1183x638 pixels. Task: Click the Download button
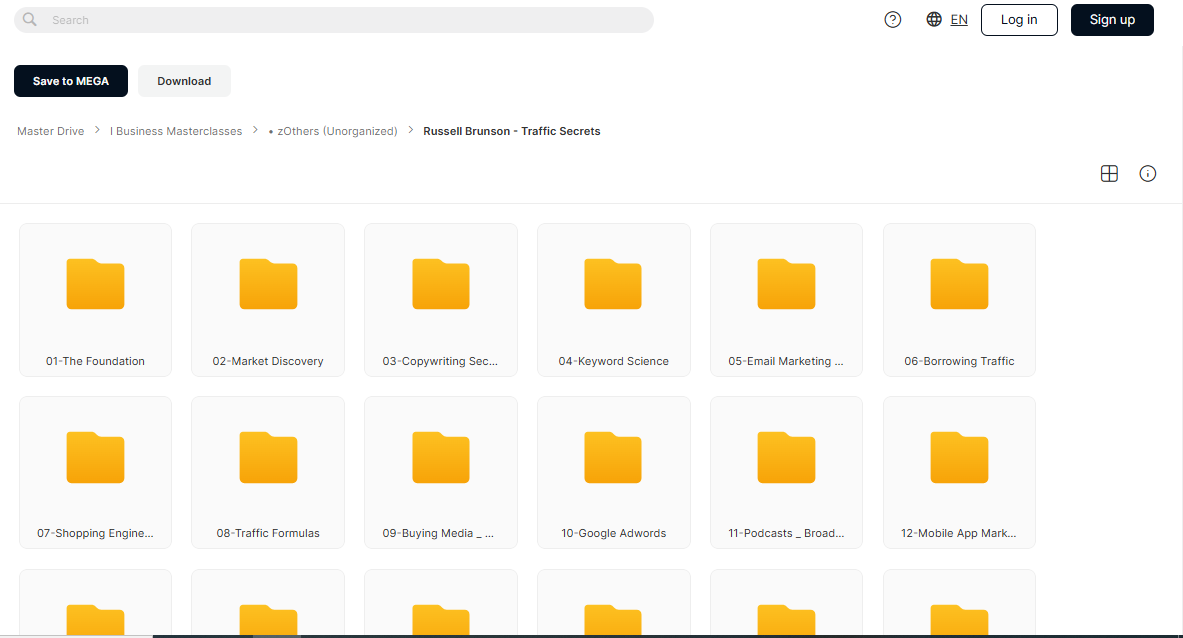184,81
